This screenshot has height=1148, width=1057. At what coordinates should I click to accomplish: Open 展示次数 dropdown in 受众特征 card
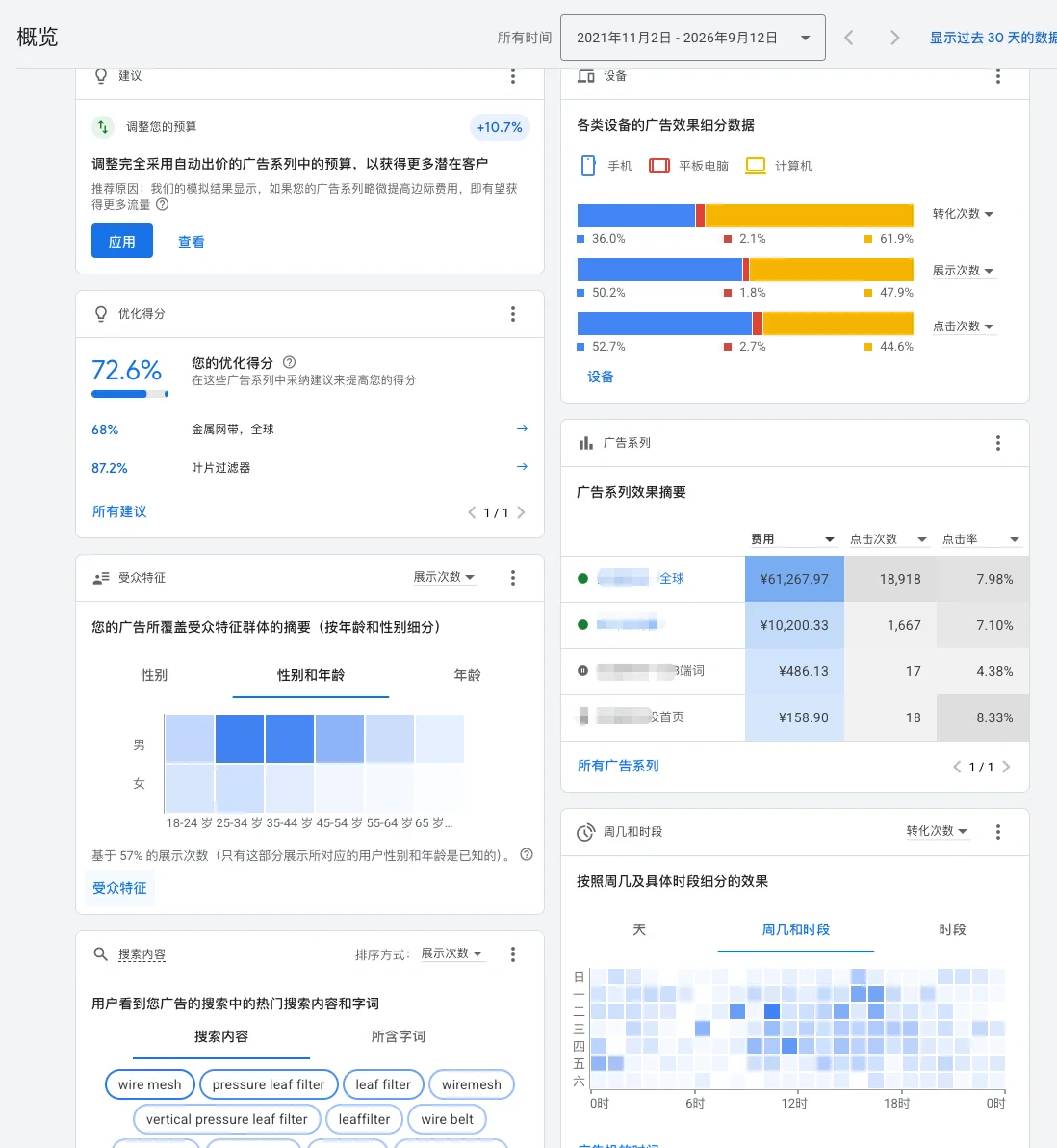coord(445,577)
